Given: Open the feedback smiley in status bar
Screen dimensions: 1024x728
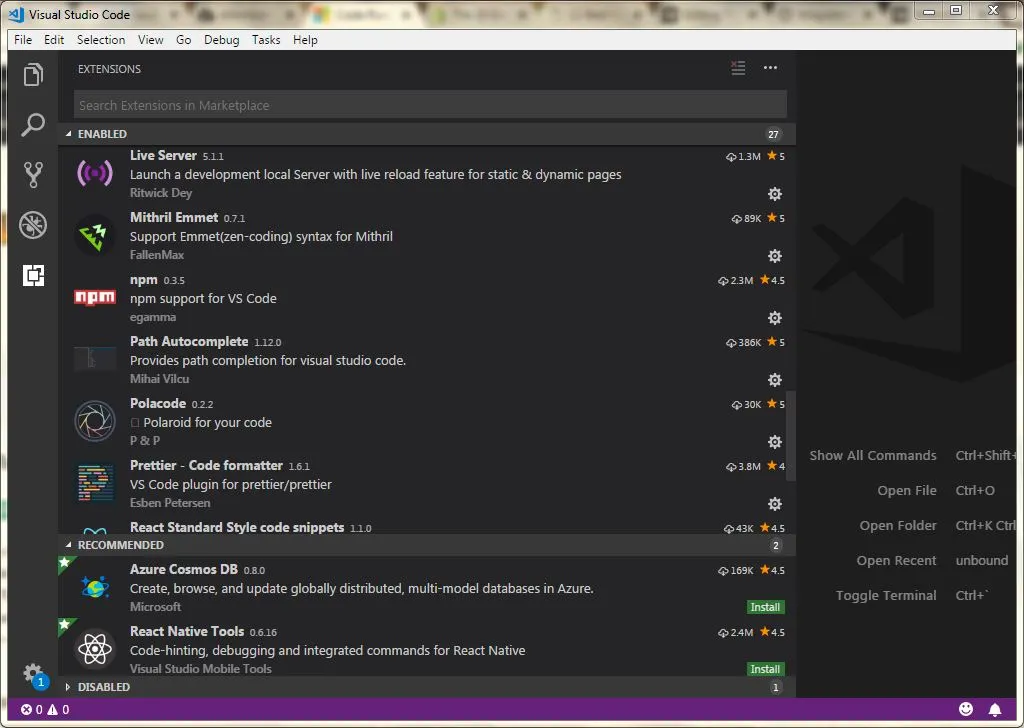Looking at the screenshot, I should click(966, 709).
